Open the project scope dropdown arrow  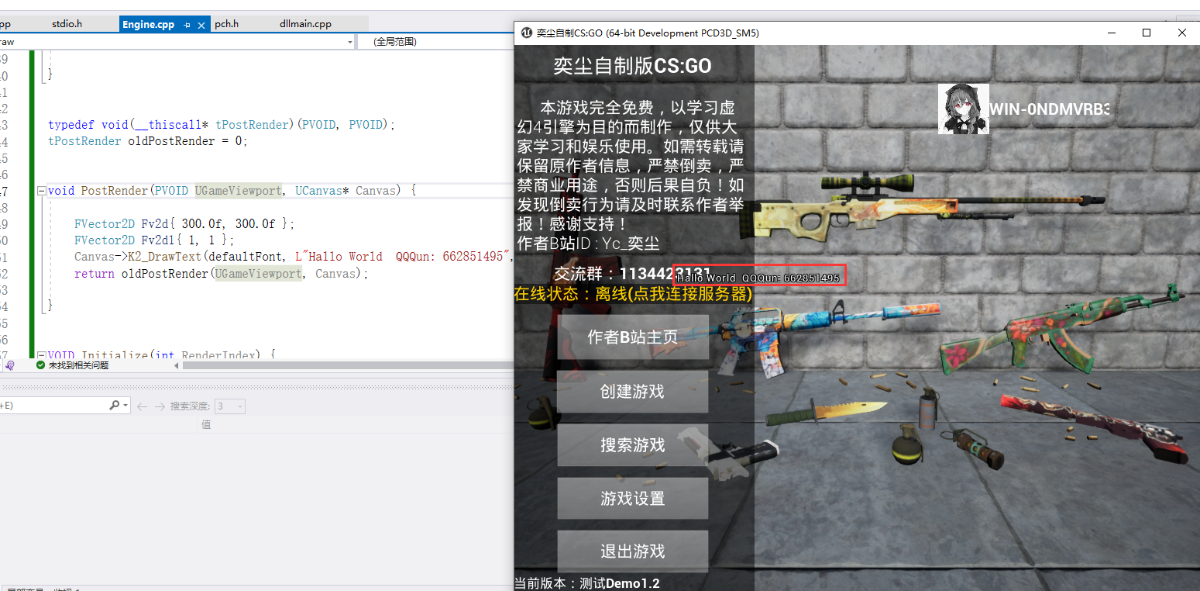coord(349,42)
